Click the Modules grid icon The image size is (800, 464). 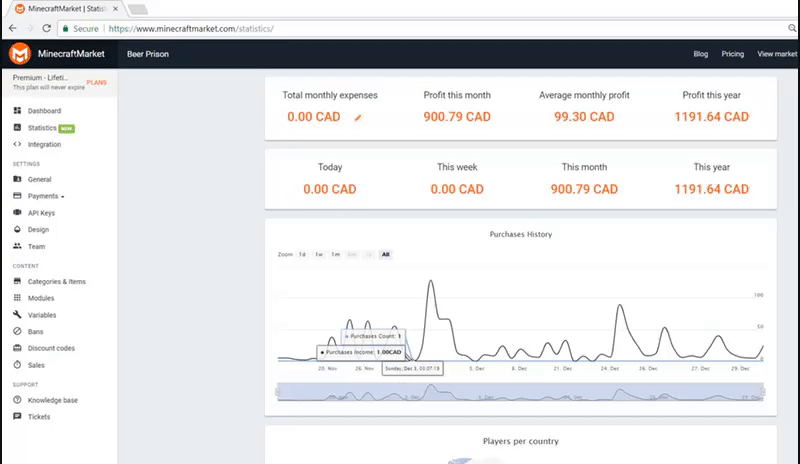pos(17,298)
